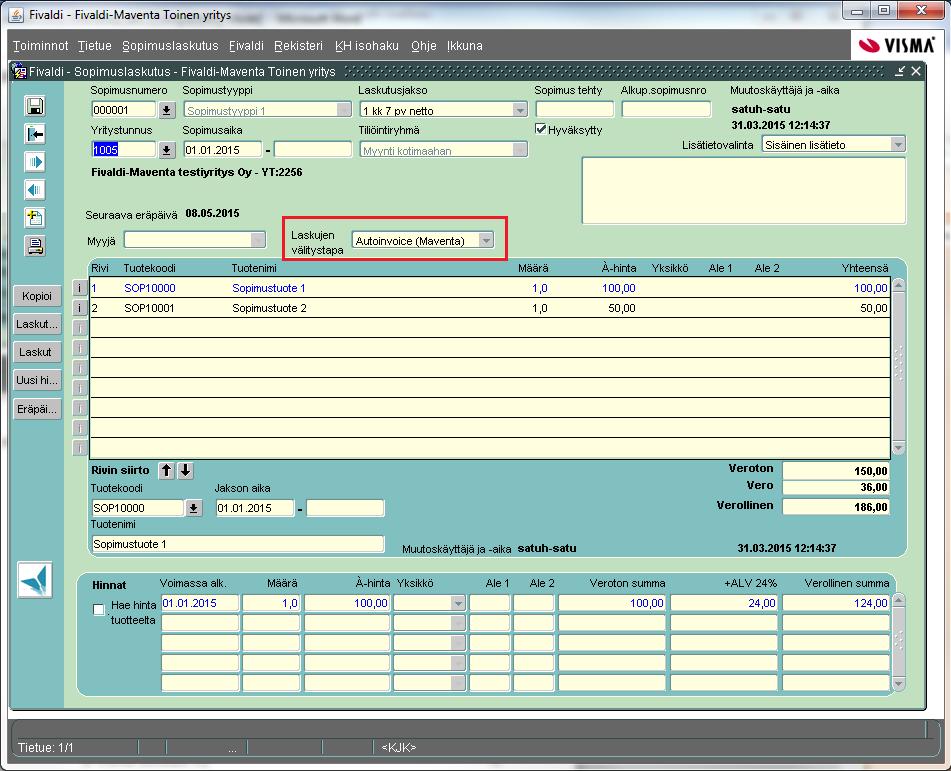Click the Alkup.sopimusnro field
The height and width of the screenshot is (771, 951).
coord(667,110)
